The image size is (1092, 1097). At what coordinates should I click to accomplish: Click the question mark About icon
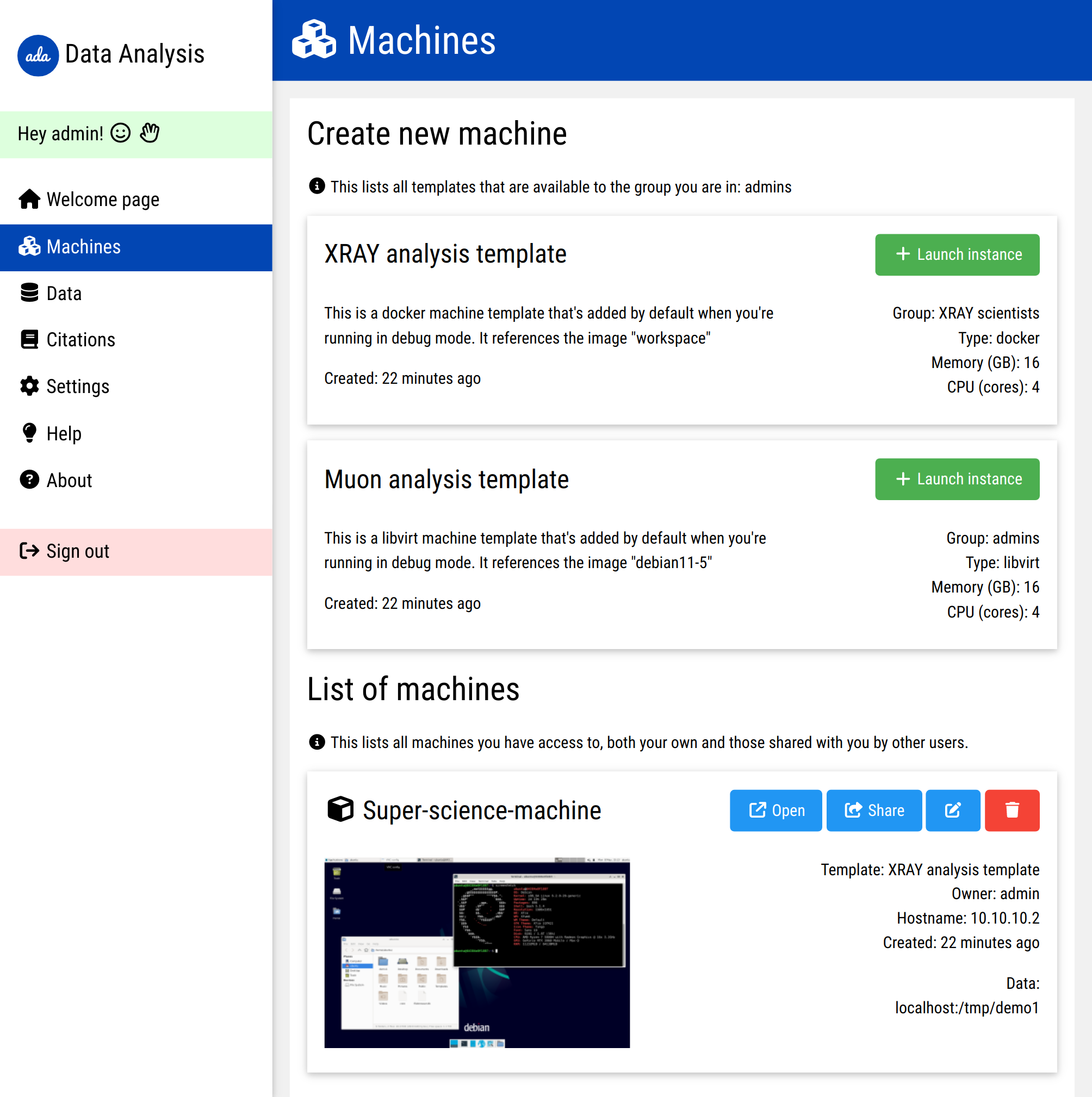point(29,480)
